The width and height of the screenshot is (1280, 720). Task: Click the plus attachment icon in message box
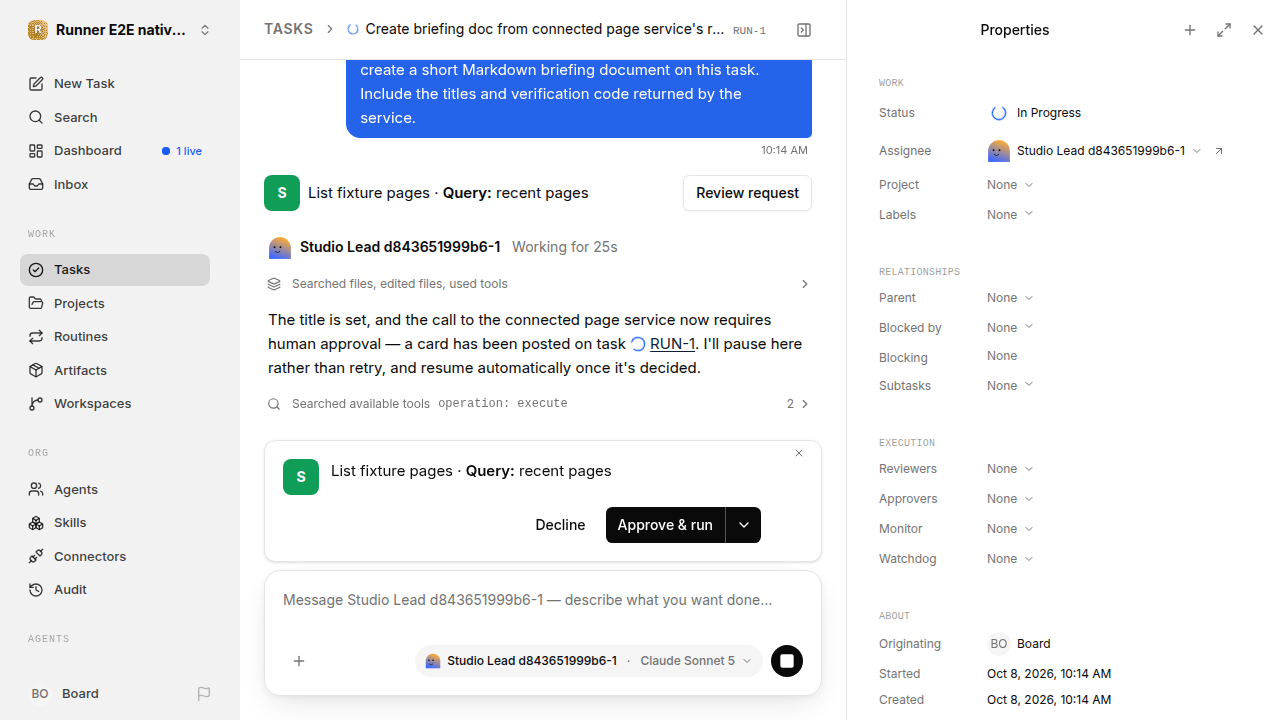[x=299, y=661]
